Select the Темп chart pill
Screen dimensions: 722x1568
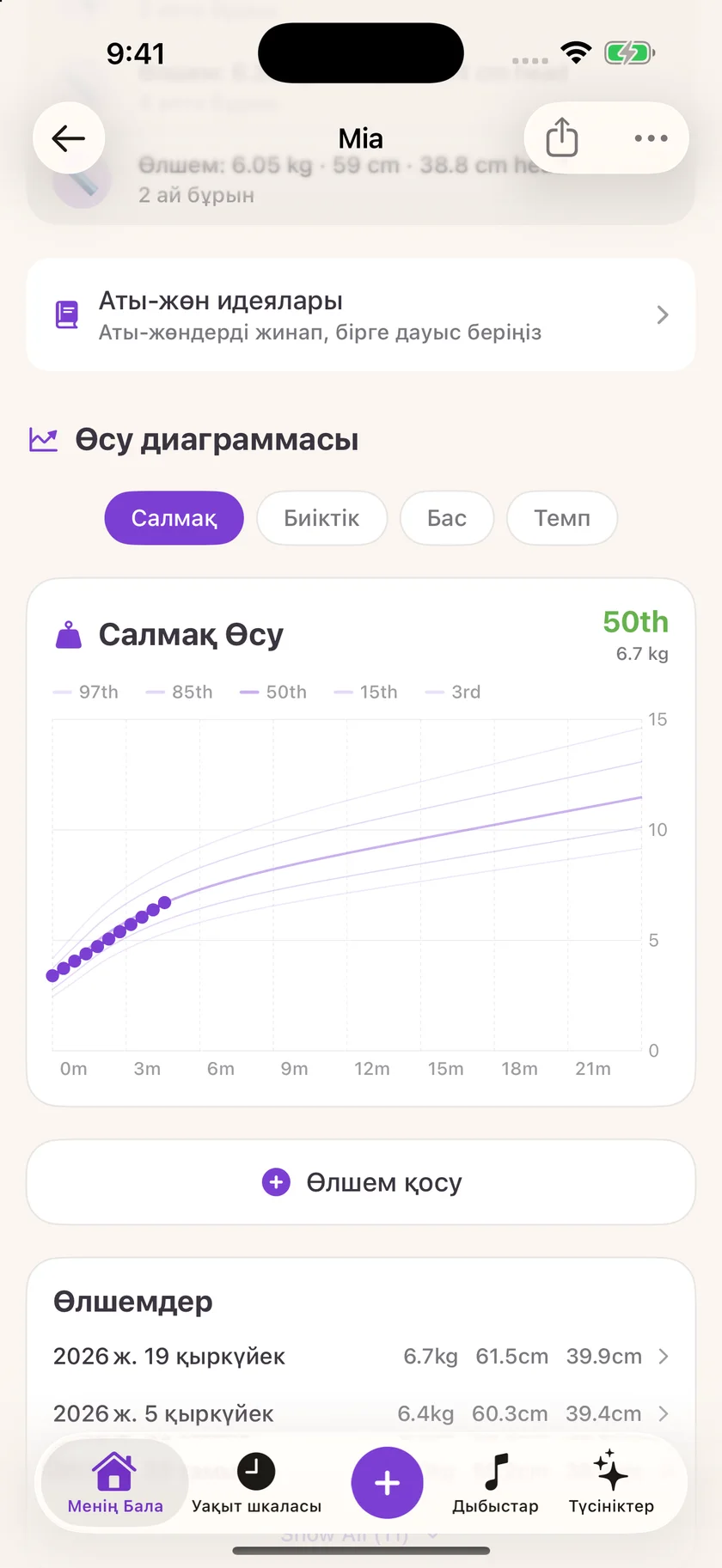click(562, 518)
